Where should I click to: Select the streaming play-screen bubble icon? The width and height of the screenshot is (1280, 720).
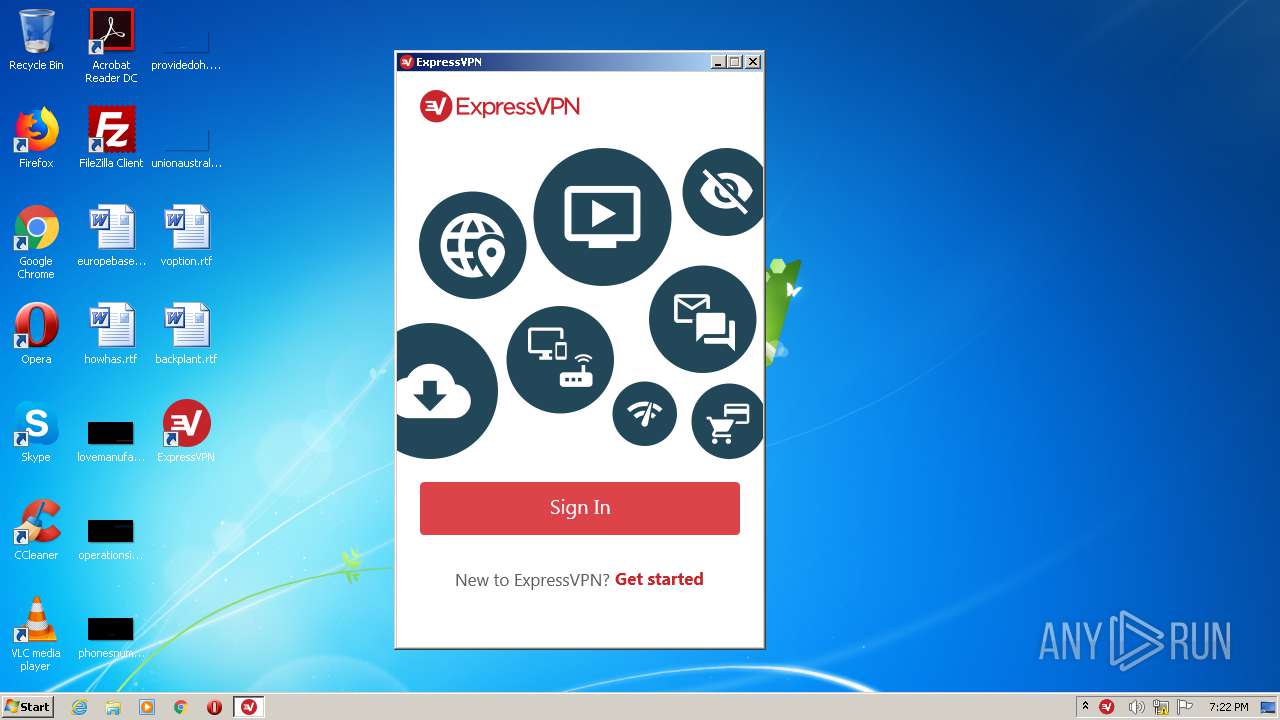pos(602,217)
